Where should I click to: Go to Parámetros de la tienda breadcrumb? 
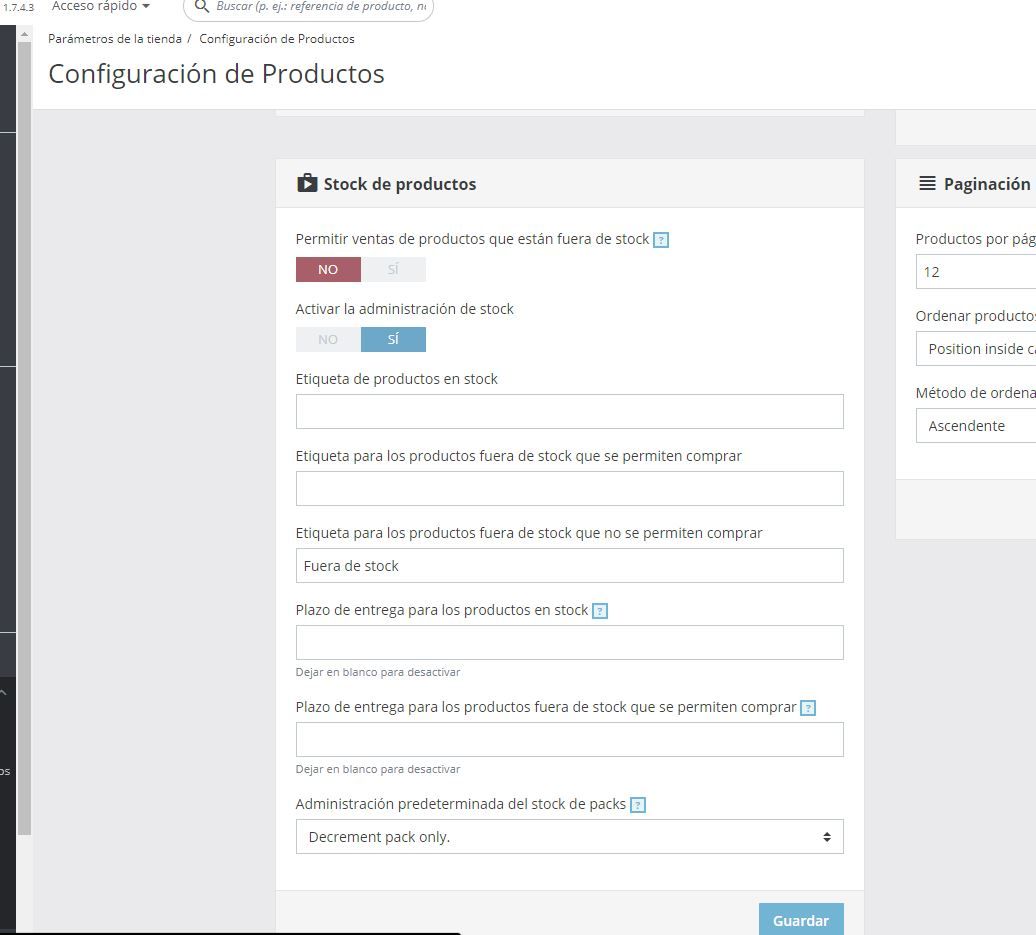pos(114,39)
